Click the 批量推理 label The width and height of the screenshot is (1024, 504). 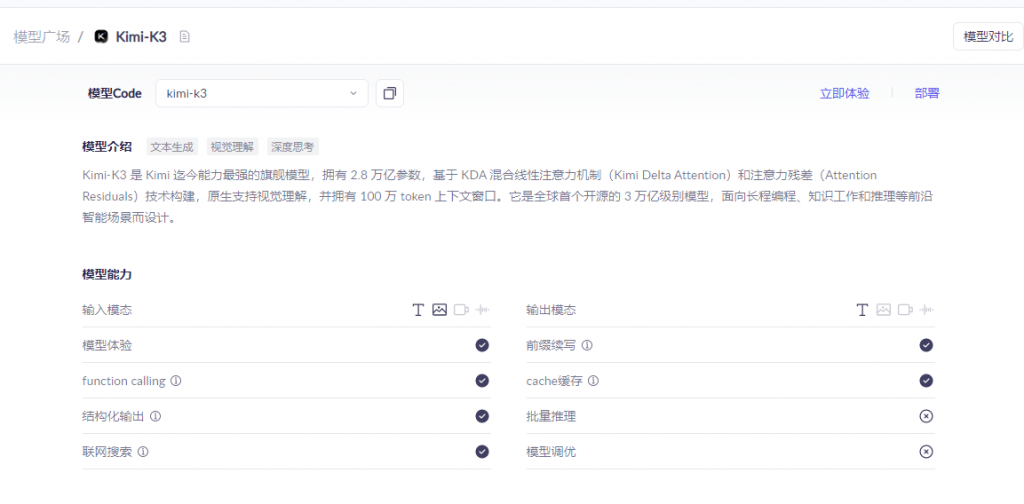pyautogui.click(x=551, y=416)
